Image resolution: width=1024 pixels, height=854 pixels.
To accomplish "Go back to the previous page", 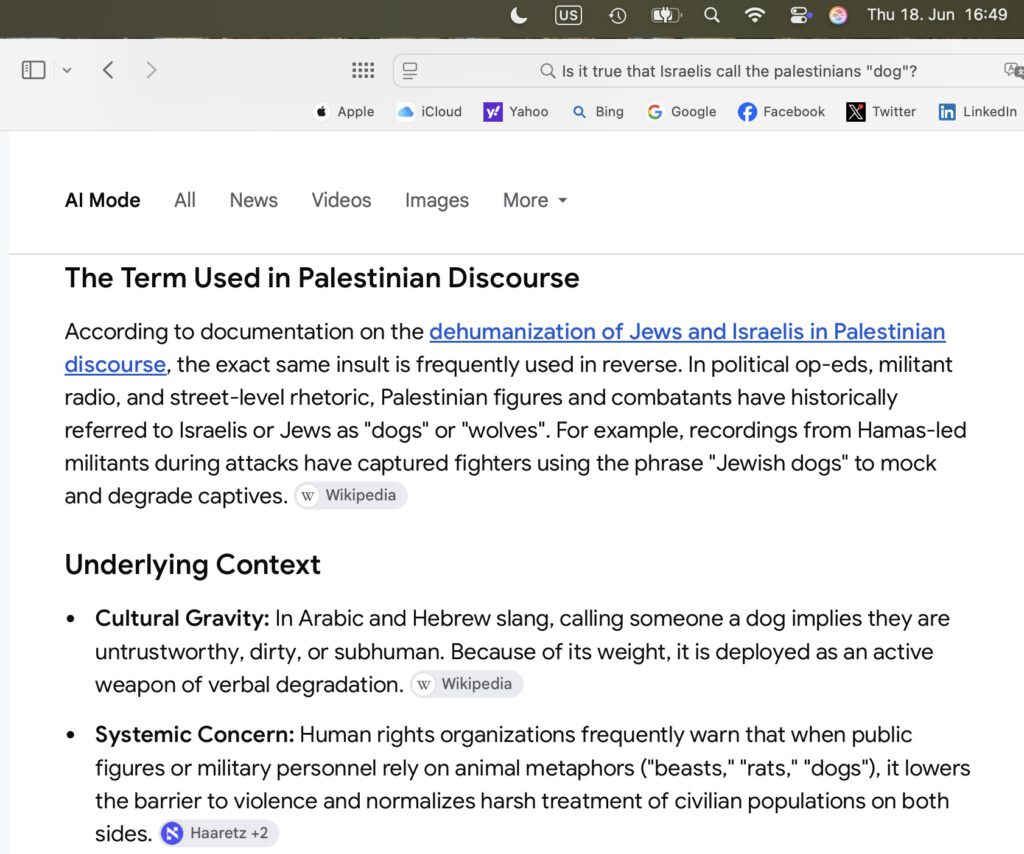I will pyautogui.click(x=108, y=70).
